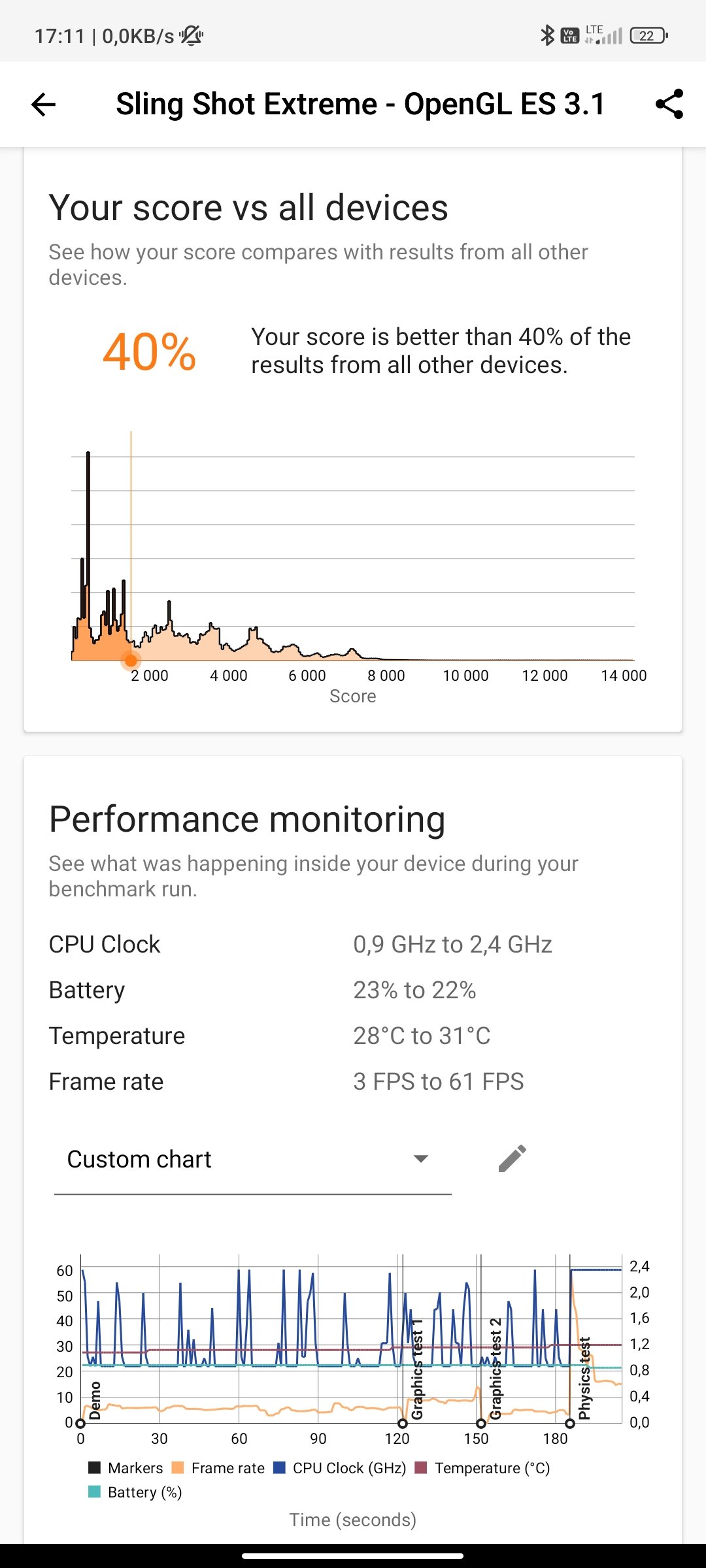Image resolution: width=706 pixels, height=1568 pixels.
Task: Tap the VoLTE status icon
Action: click(x=570, y=35)
